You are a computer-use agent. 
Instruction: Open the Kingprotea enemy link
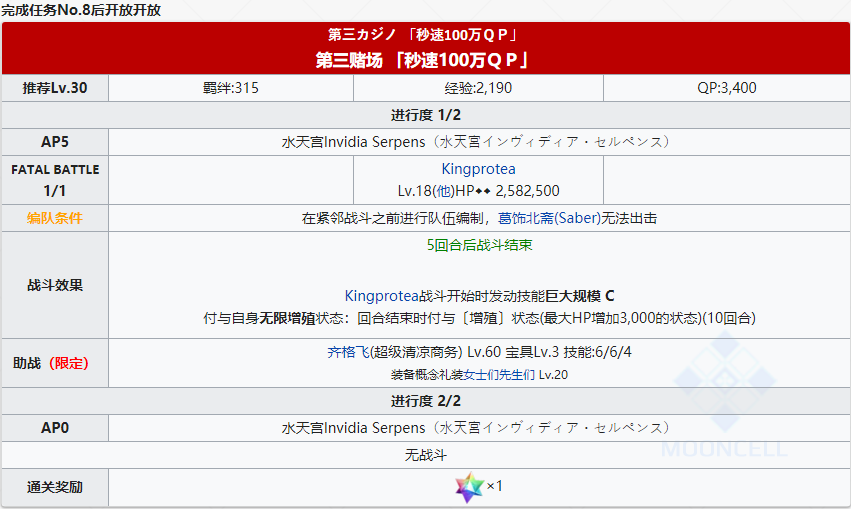[478, 169]
